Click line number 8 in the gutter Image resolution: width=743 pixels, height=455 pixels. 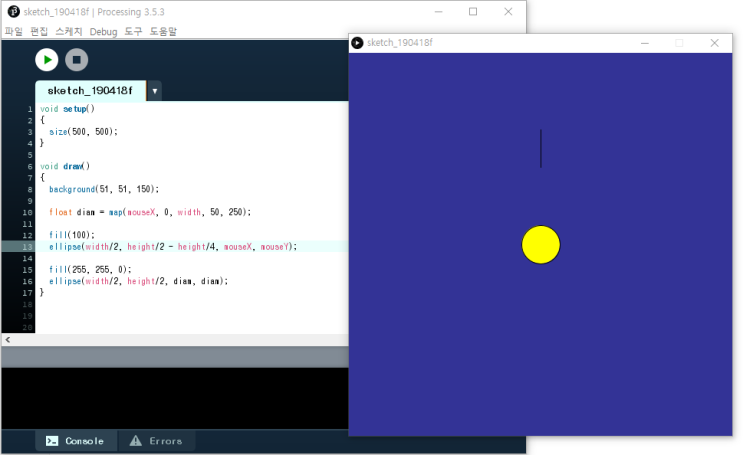(30, 190)
